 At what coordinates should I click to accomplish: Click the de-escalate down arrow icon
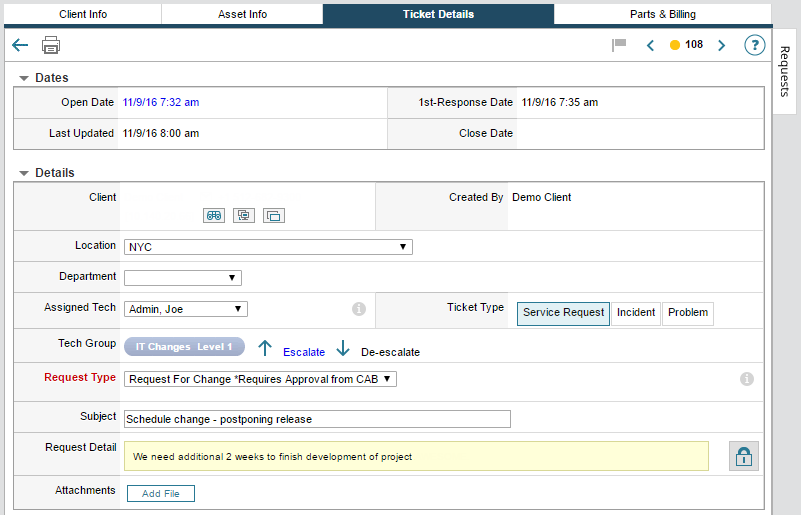point(343,348)
